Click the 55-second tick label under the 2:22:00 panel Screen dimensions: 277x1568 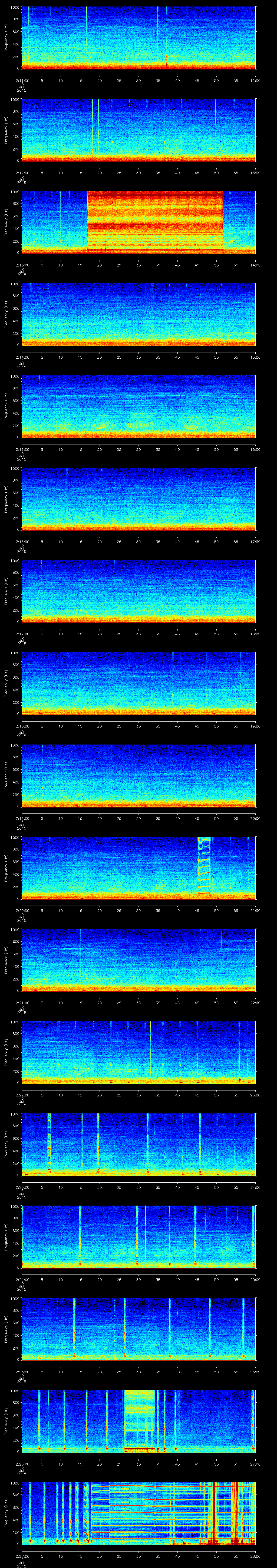click(236, 1095)
